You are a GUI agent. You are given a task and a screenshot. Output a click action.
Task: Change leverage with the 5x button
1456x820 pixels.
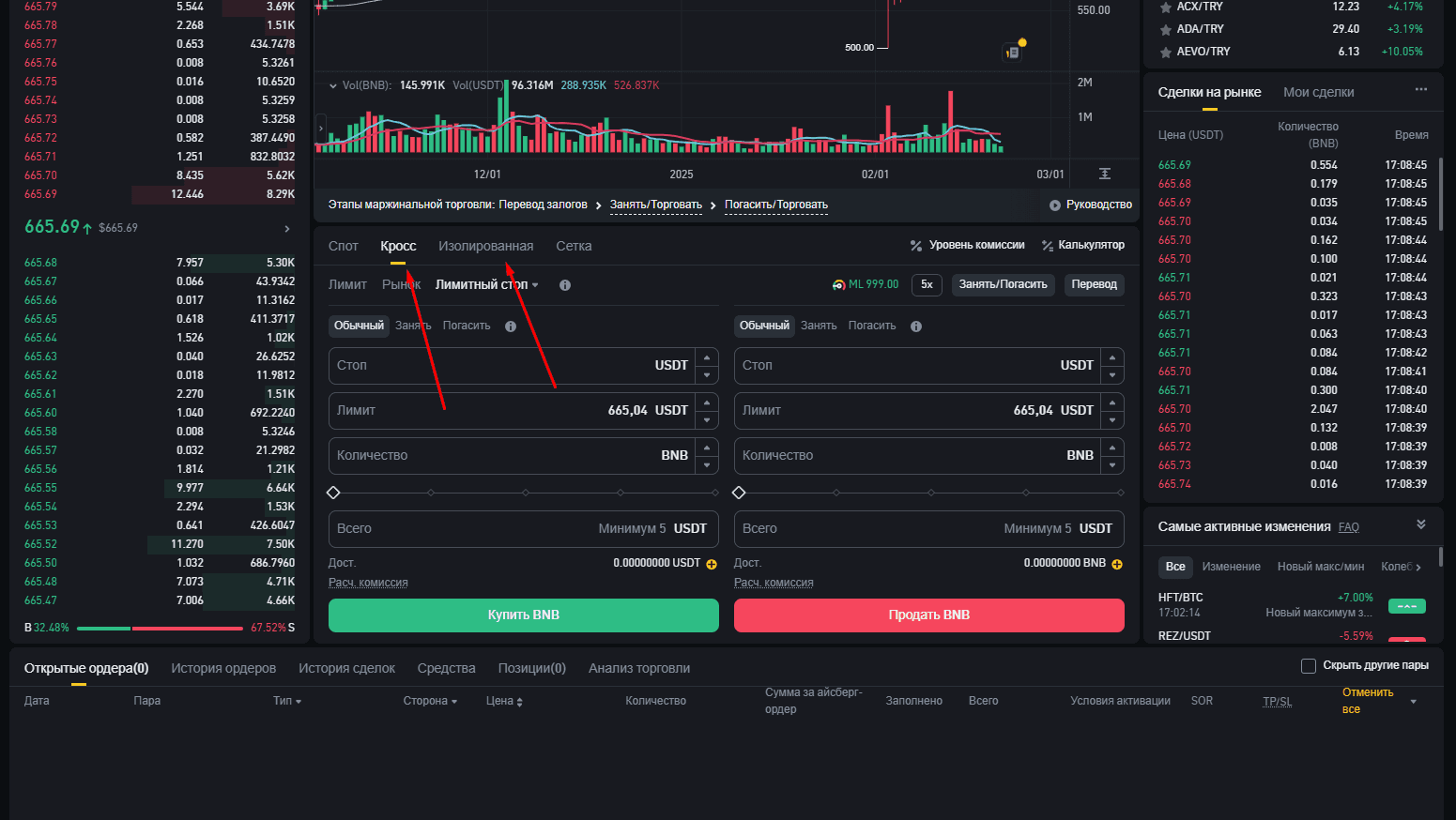[927, 284]
